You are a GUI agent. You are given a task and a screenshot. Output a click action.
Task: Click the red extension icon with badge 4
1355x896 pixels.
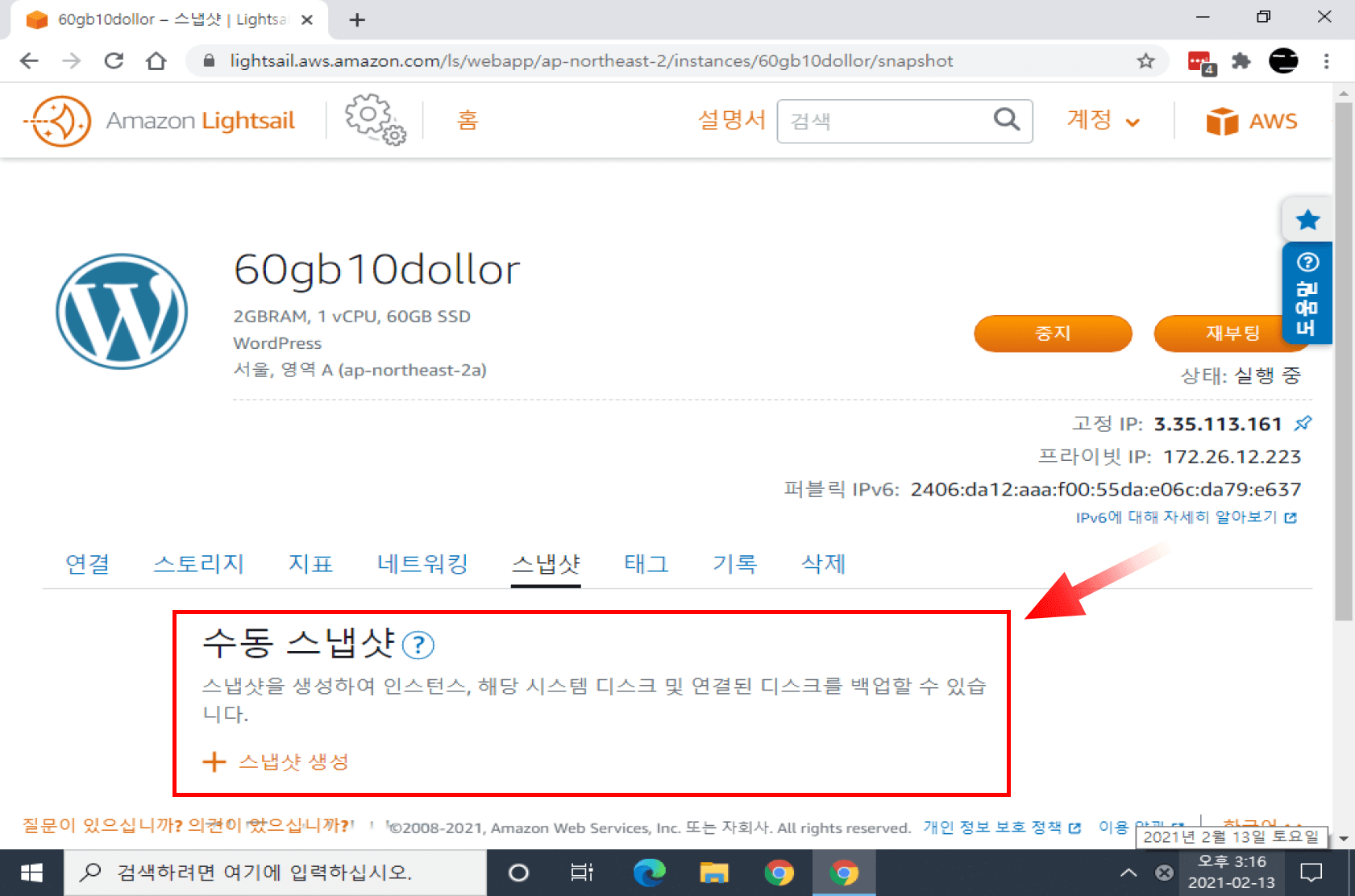tap(1200, 62)
